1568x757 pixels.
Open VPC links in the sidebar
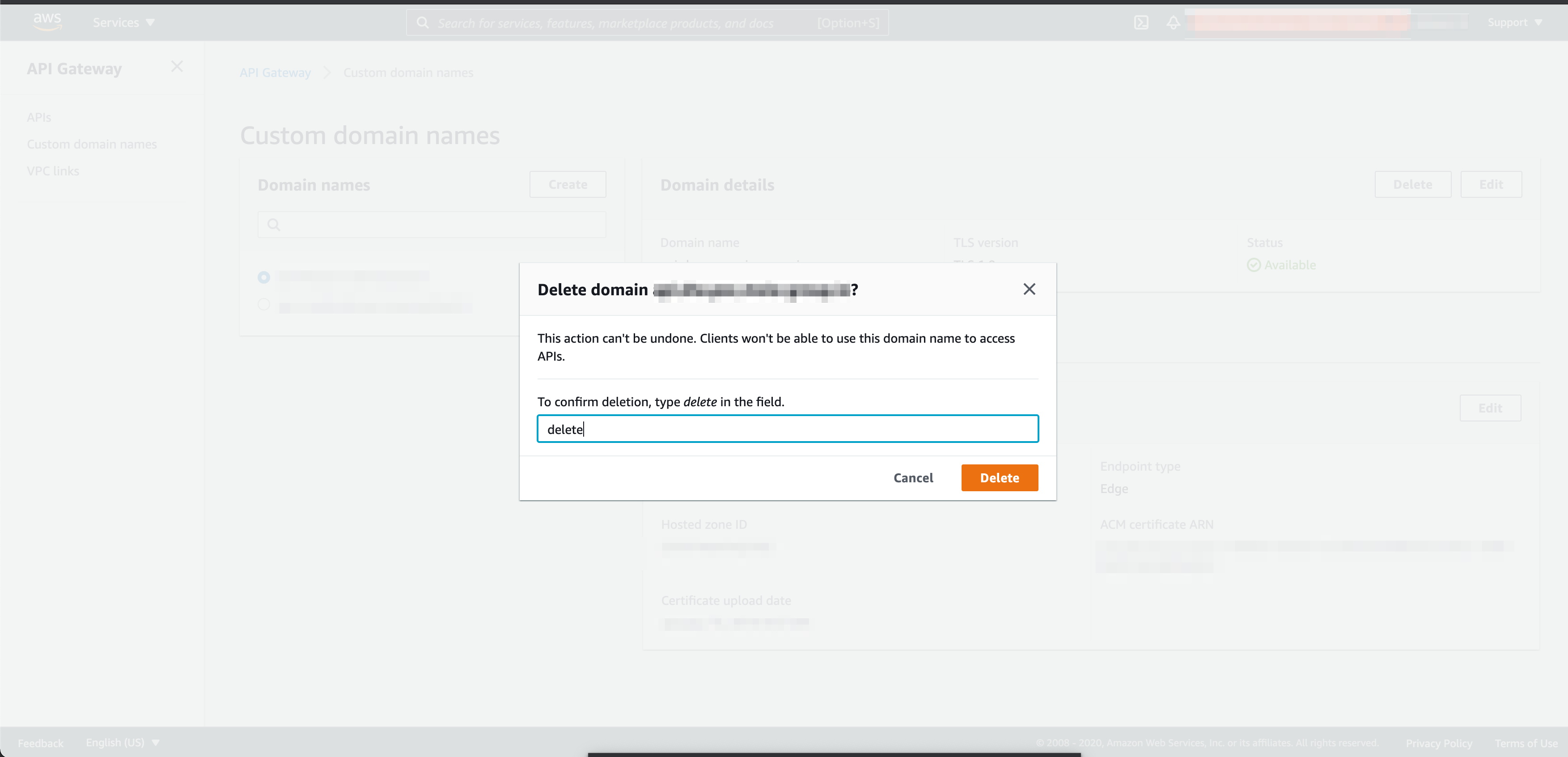coord(53,171)
